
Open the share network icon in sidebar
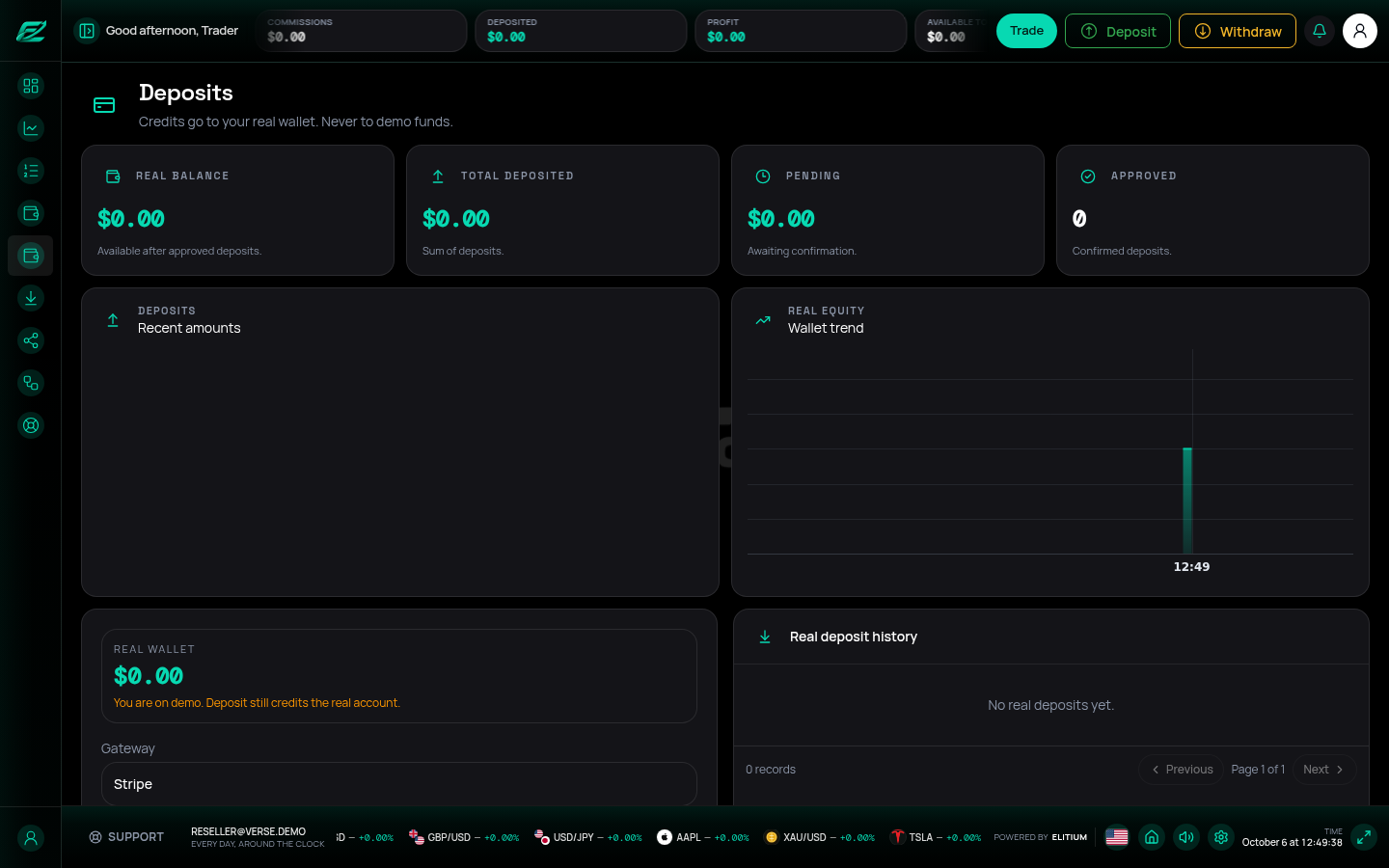31,340
